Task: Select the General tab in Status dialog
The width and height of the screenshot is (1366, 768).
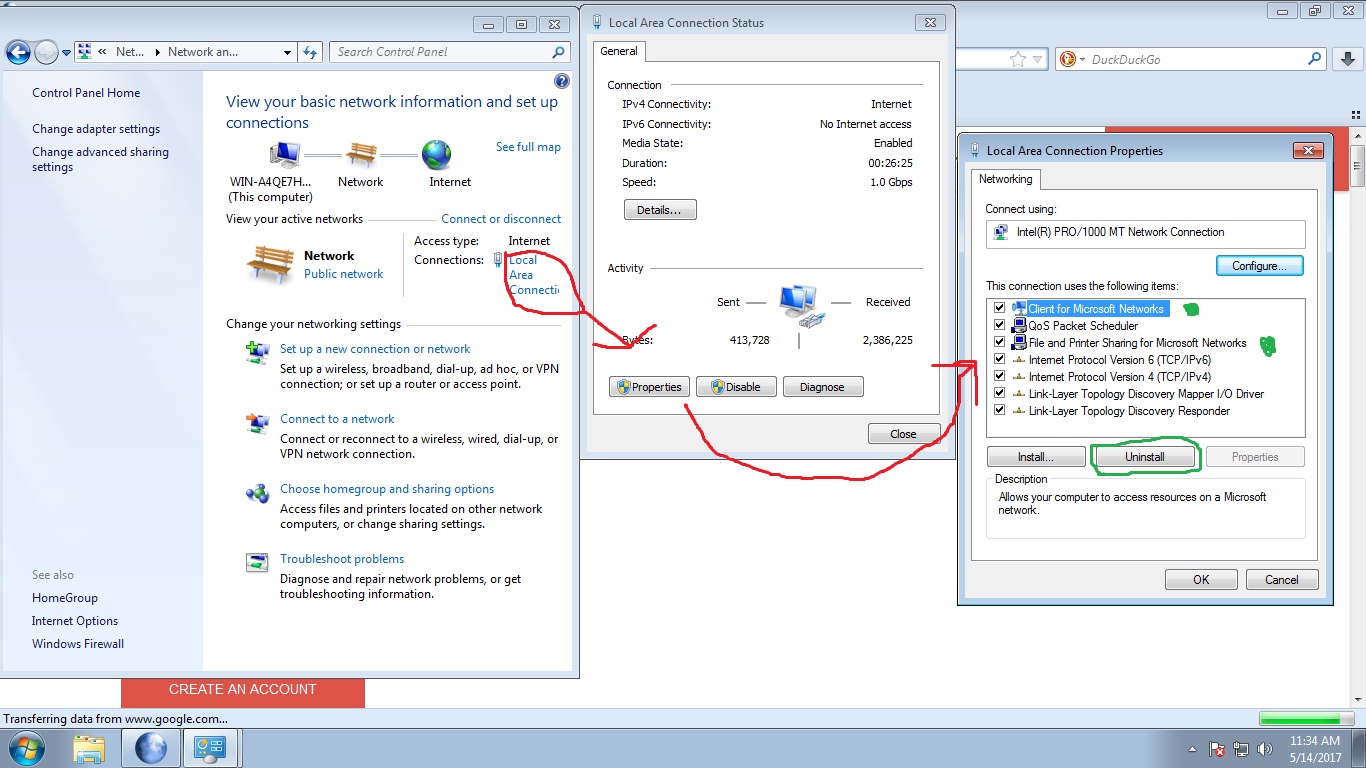Action: tap(619, 51)
